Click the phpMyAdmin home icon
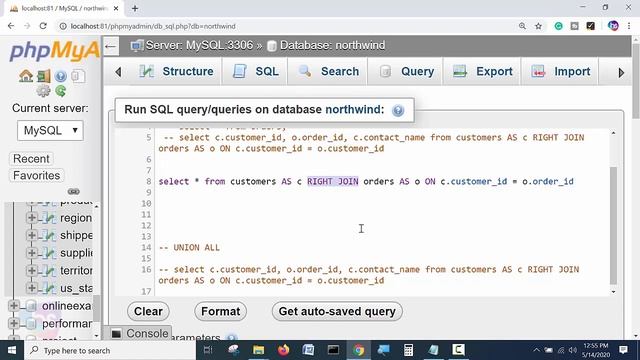The width and height of the screenshot is (640, 360). point(26,76)
